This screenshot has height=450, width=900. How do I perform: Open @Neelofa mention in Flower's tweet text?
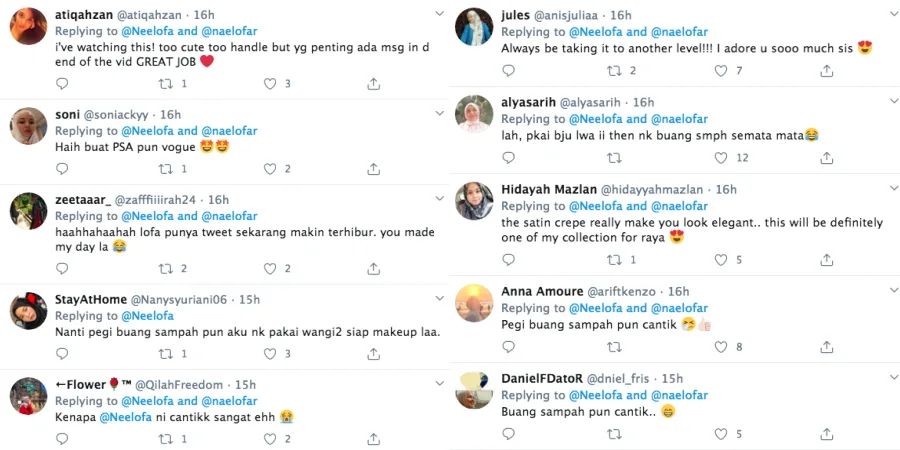click(126, 416)
